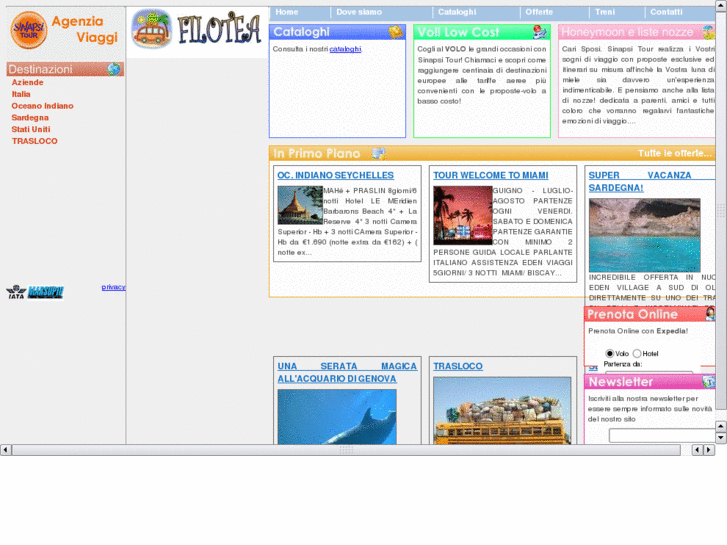Click the yellow catalog icon in Cataloghi header
The height and width of the screenshot is (545, 727).
395,32
